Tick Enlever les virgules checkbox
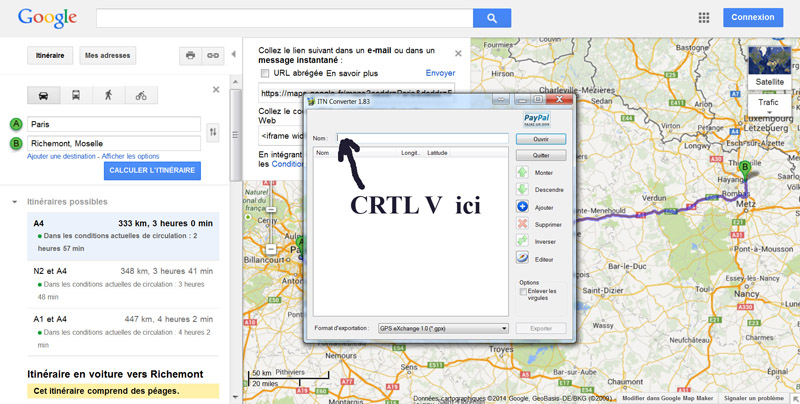 click(x=523, y=291)
